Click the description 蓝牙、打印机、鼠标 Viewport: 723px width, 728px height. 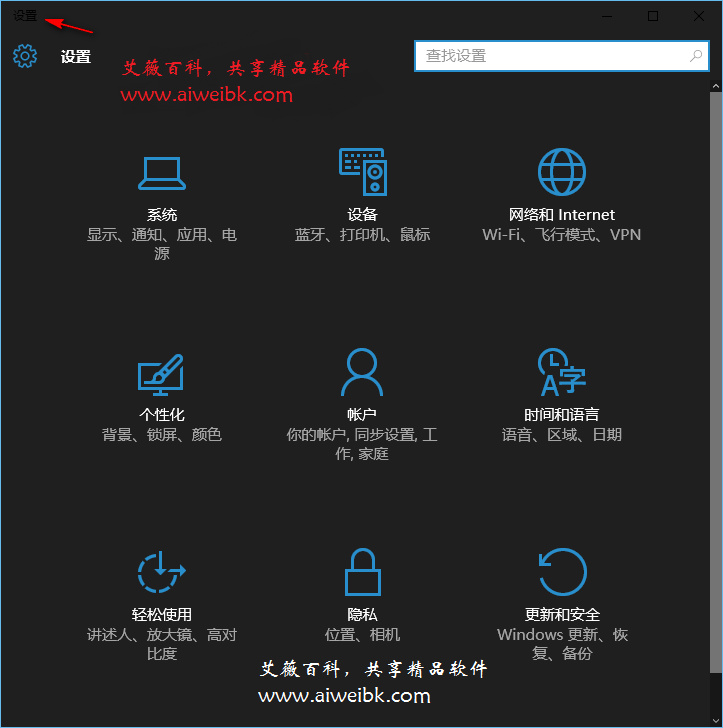tap(362, 235)
